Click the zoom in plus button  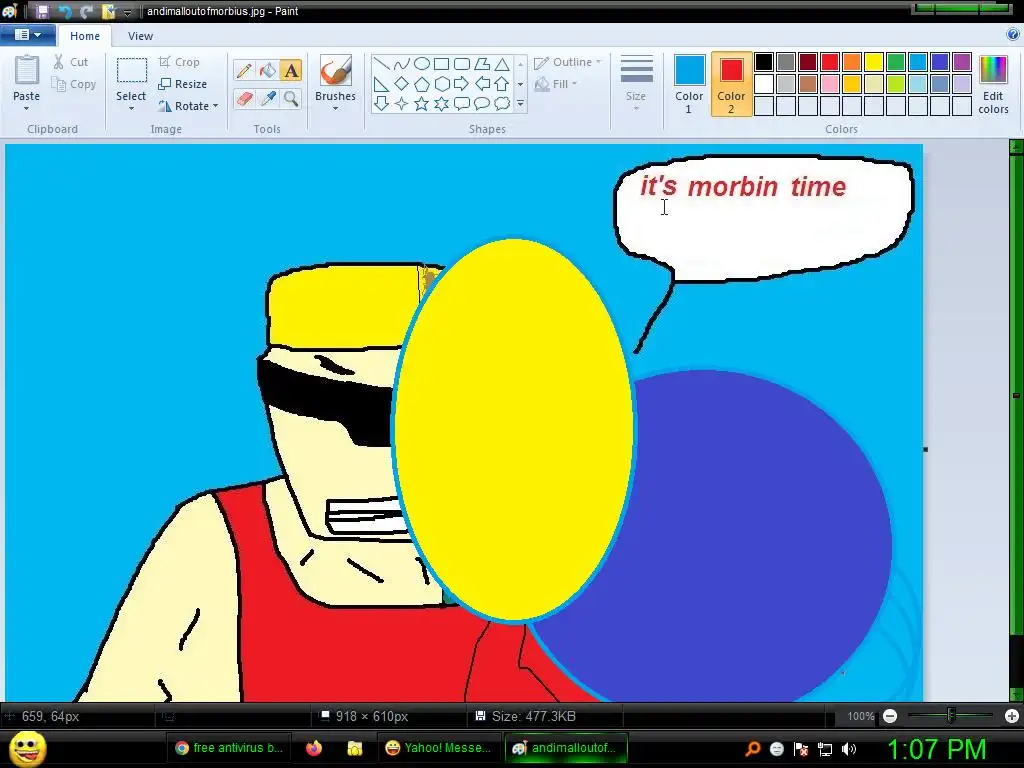click(1012, 716)
